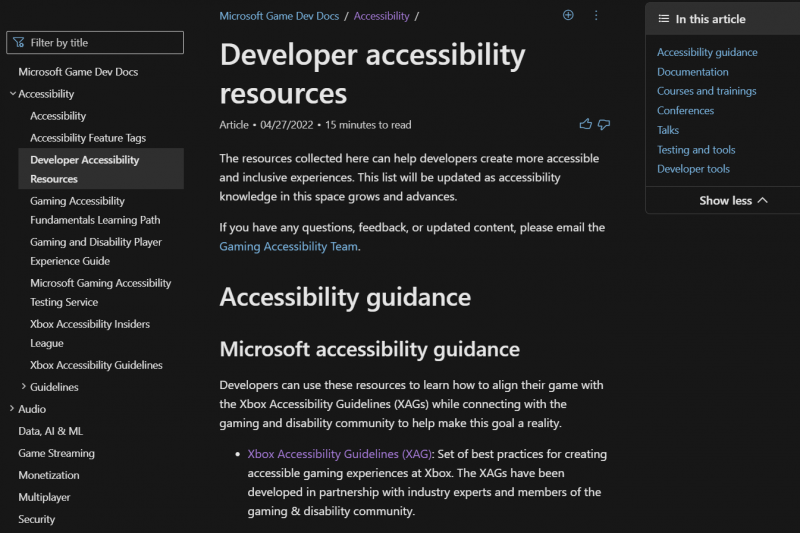This screenshot has height=533, width=800.
Task: Collapse the Accessibility tree section
Action: click(12, 94)
